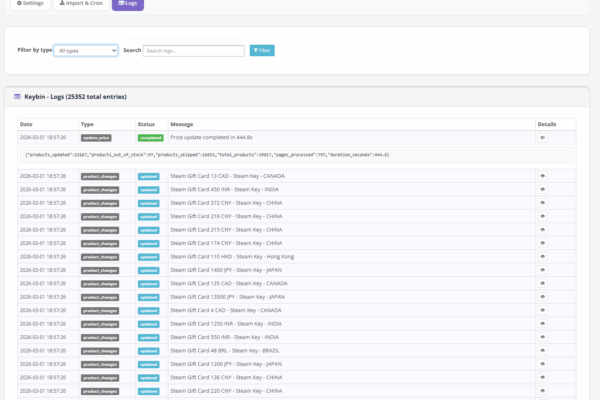This screenshot has width=600, height=400.
Task: Click eye icon for Steam Gift Card 48 BRL
Action: point(543,351)
